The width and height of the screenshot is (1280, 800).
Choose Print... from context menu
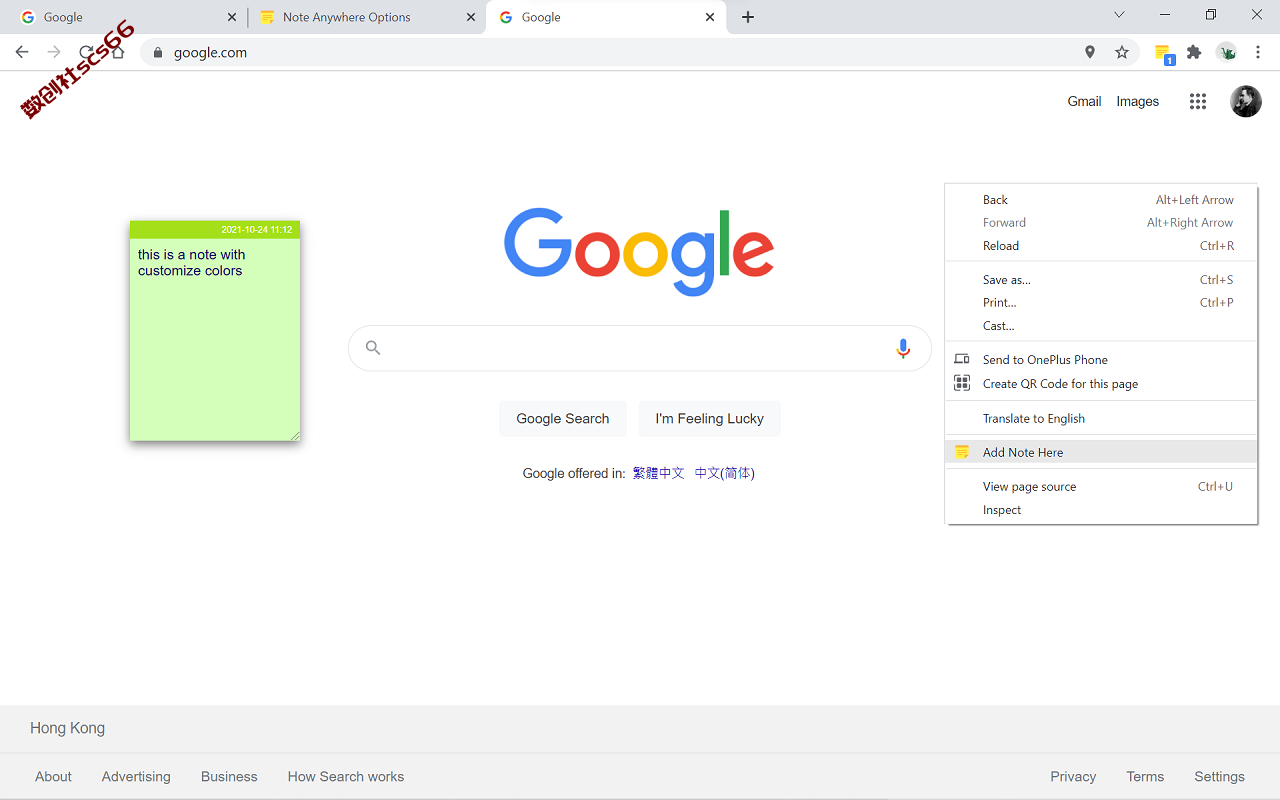click(1101, 303)
